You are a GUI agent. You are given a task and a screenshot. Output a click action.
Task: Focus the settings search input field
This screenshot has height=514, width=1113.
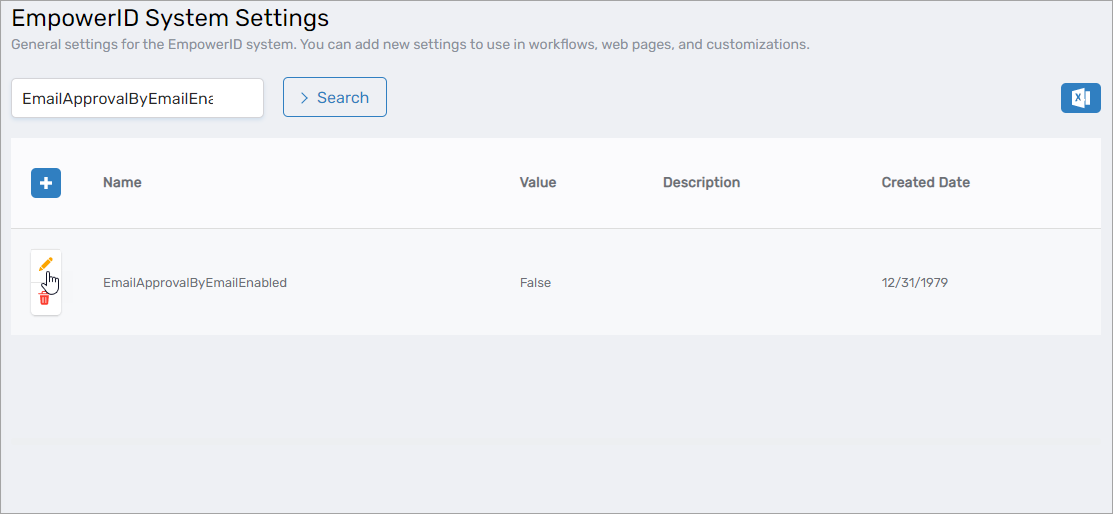[x=138, y=98]
